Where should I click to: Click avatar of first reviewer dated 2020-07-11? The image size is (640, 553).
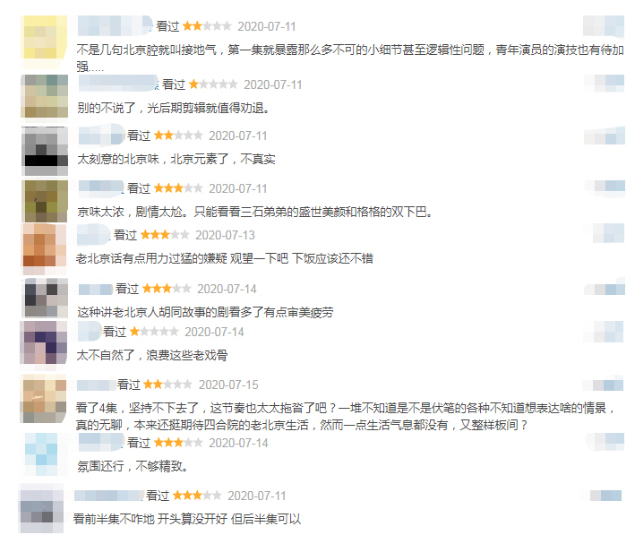pyautogui.click(x=45, y=42)
